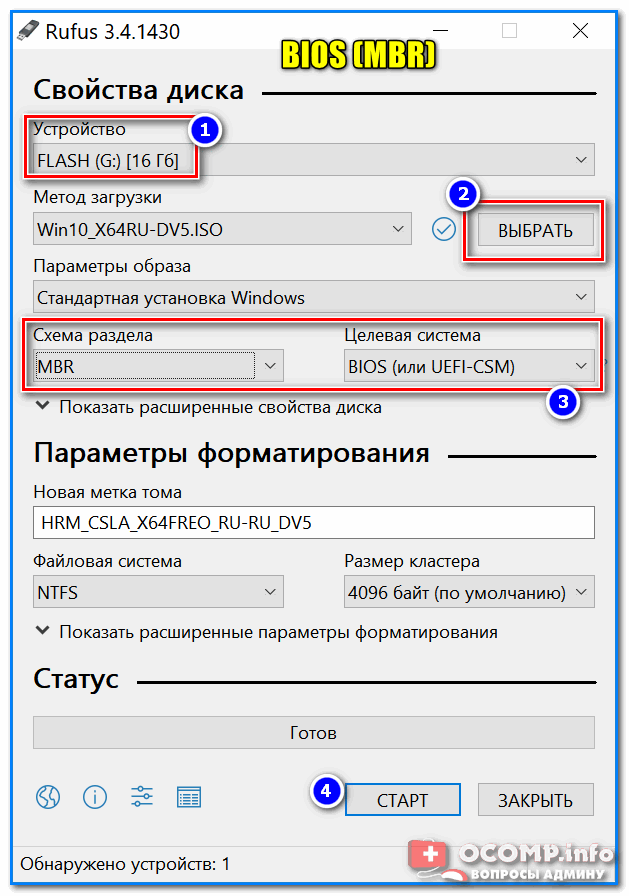This screenshot has width=629, height=896.
Task: Click the ВЫБРАТЬ button
Action: 535,230
